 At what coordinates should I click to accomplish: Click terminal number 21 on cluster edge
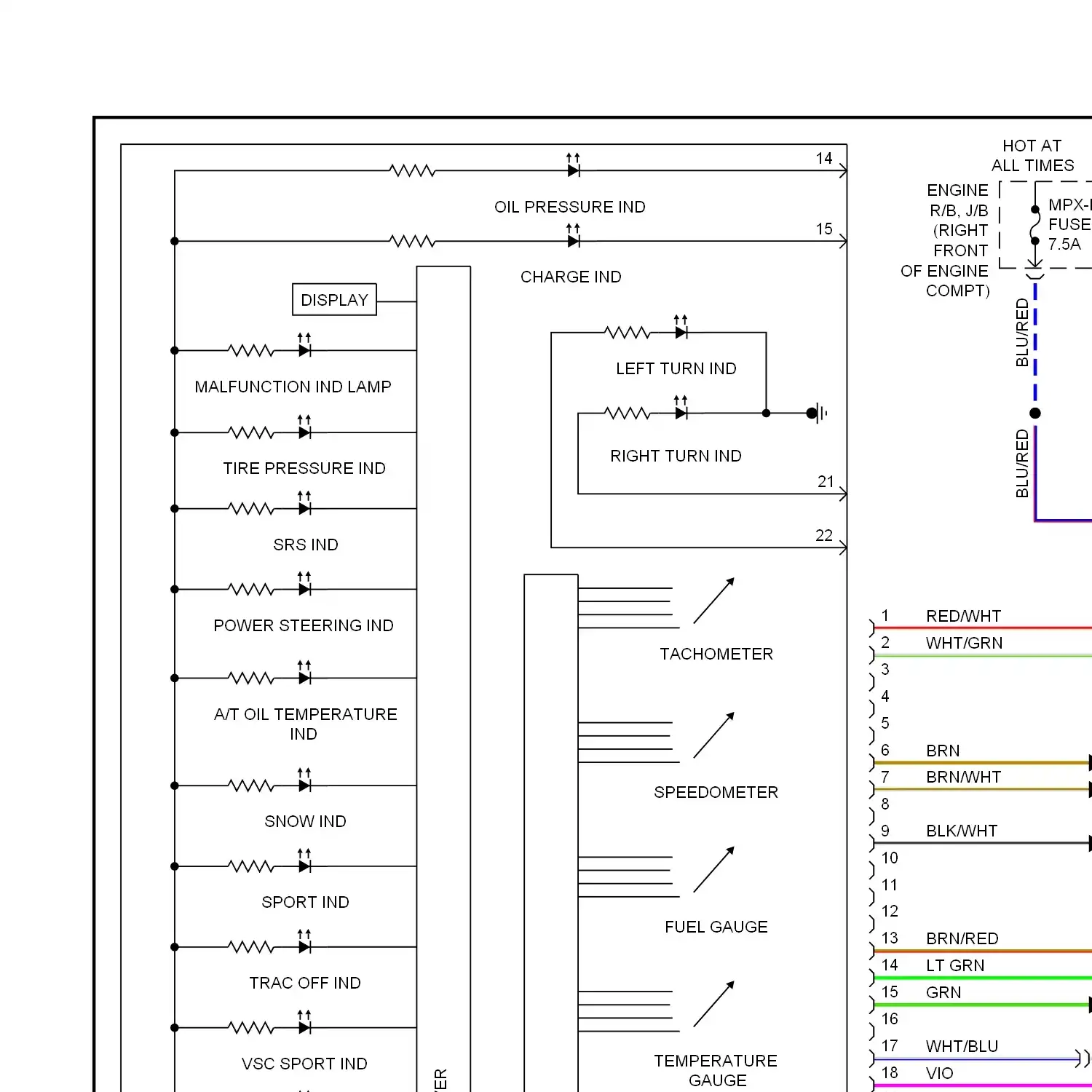coord(826,481)
